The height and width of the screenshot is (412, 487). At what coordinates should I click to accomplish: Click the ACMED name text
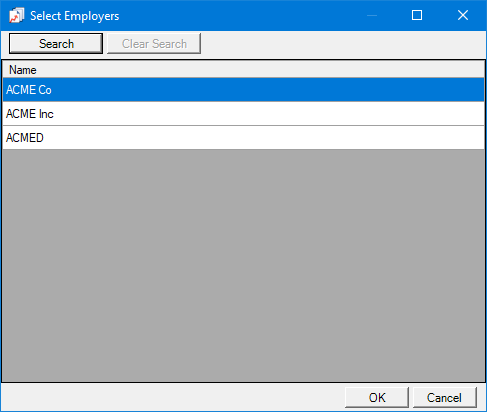point(25,138)
